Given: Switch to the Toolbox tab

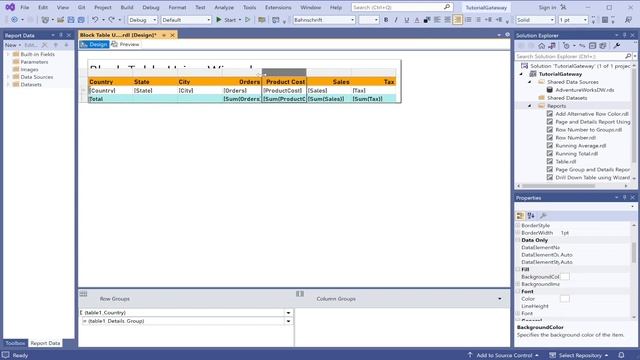Looking at the screenshot, I should click(15, 343).
